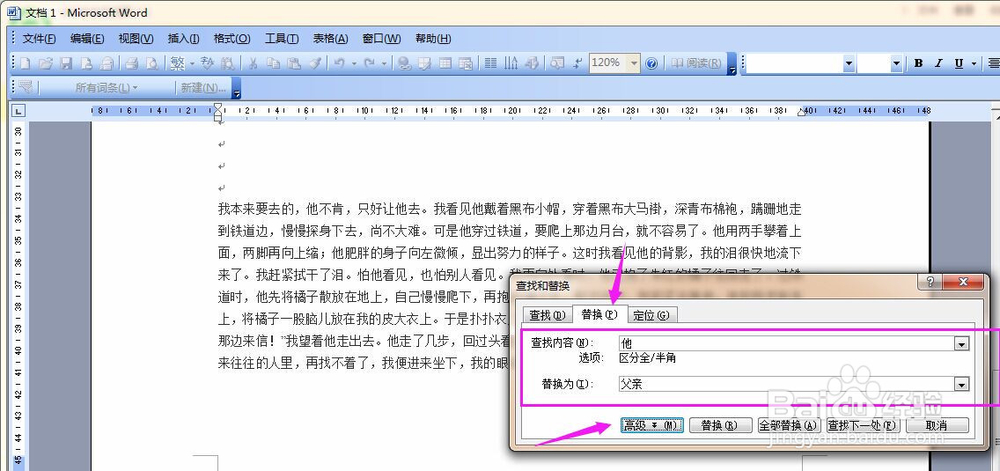Open the 插入 menu
1000x471 pixels.
pyautogui.click(x=184, y=38)
